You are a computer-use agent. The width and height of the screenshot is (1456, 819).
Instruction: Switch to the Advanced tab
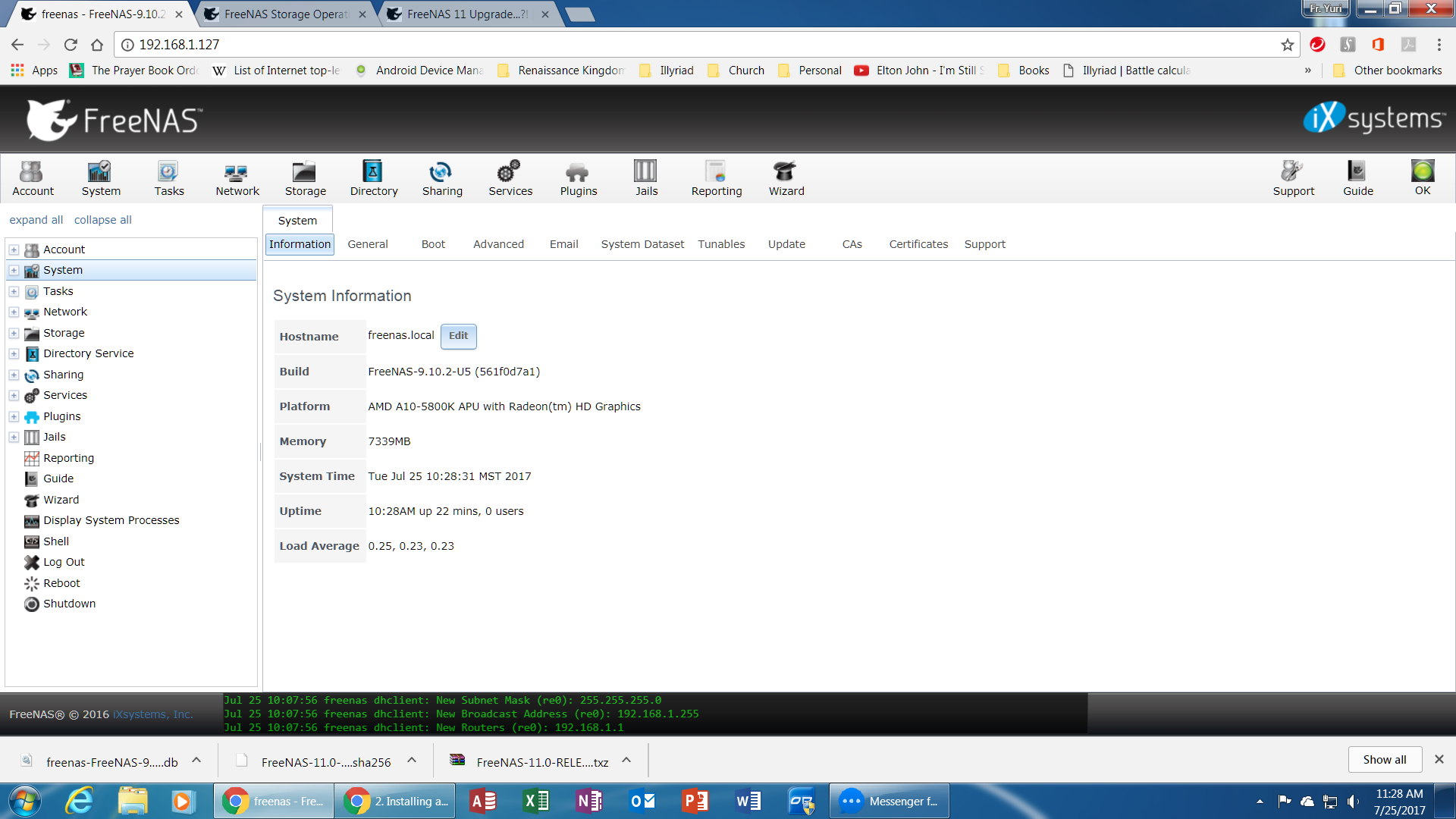498,244
